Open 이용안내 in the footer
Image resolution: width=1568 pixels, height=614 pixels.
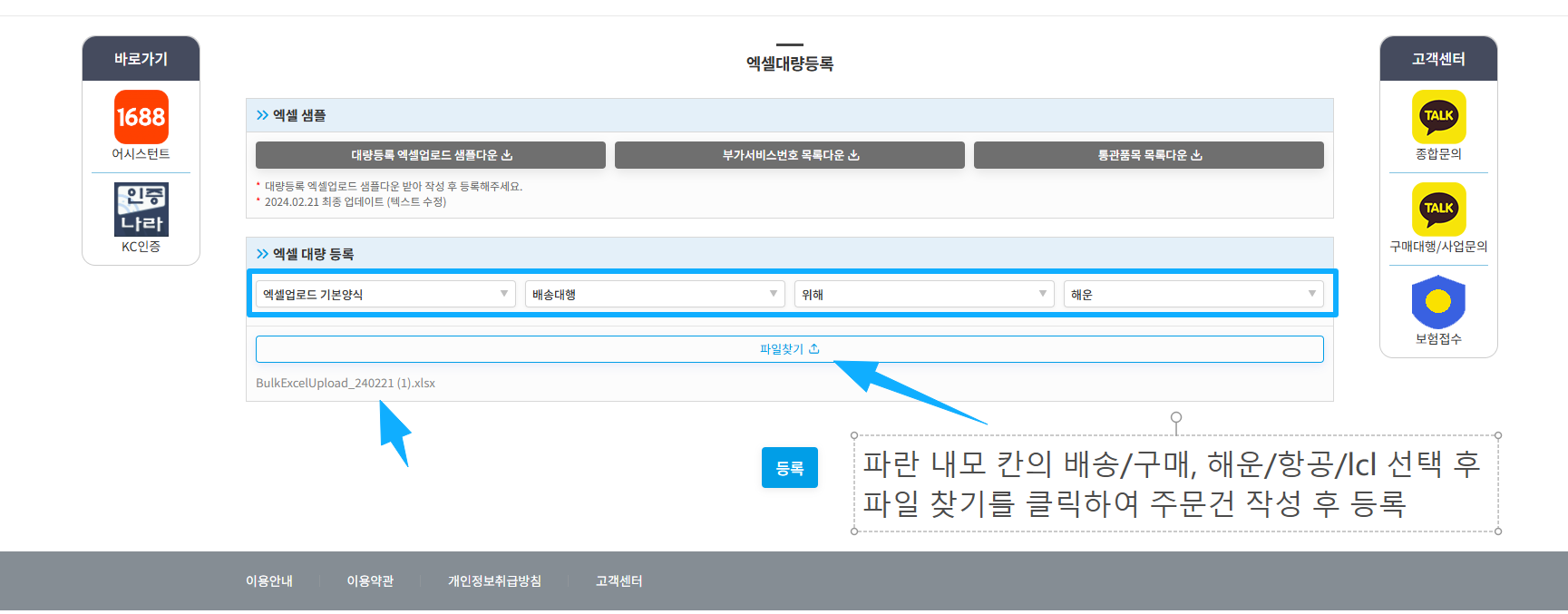coord(268,581)
